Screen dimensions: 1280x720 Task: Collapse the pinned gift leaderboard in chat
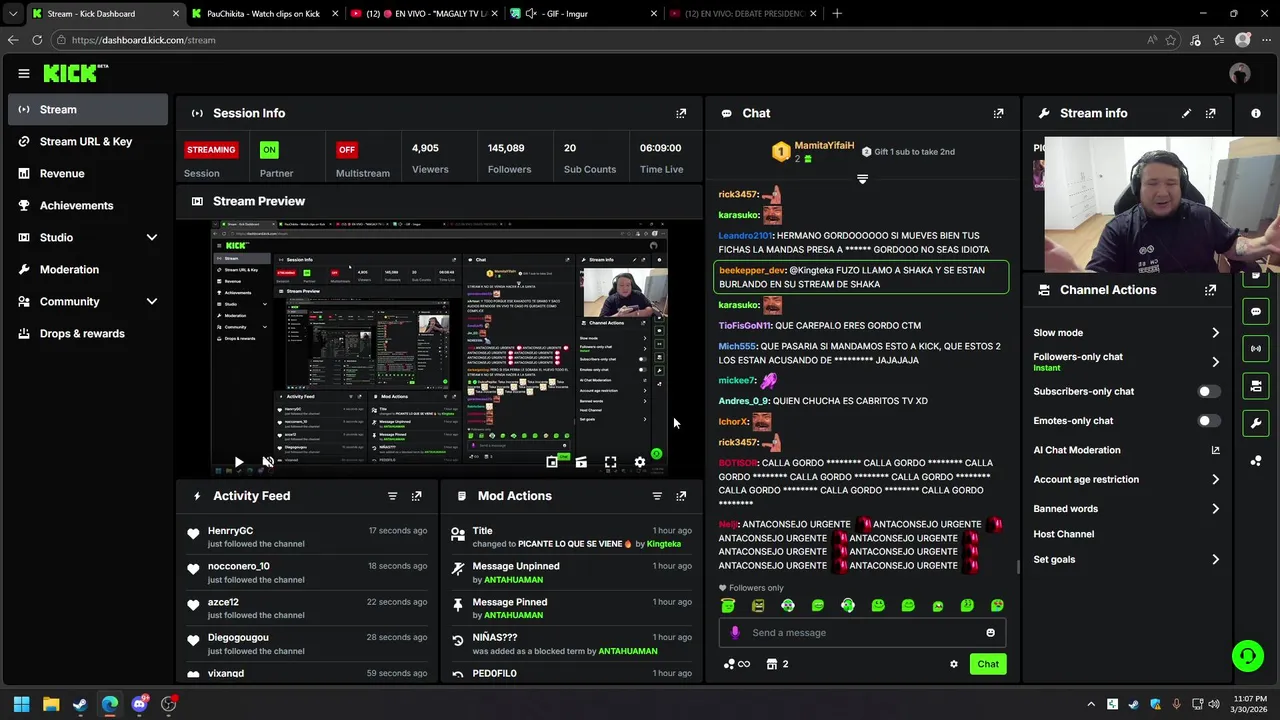[862, 179]
